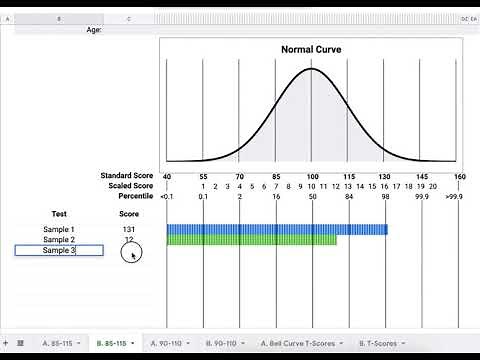
Task: Select the score cell showing 12
Action: pos(129,240)
